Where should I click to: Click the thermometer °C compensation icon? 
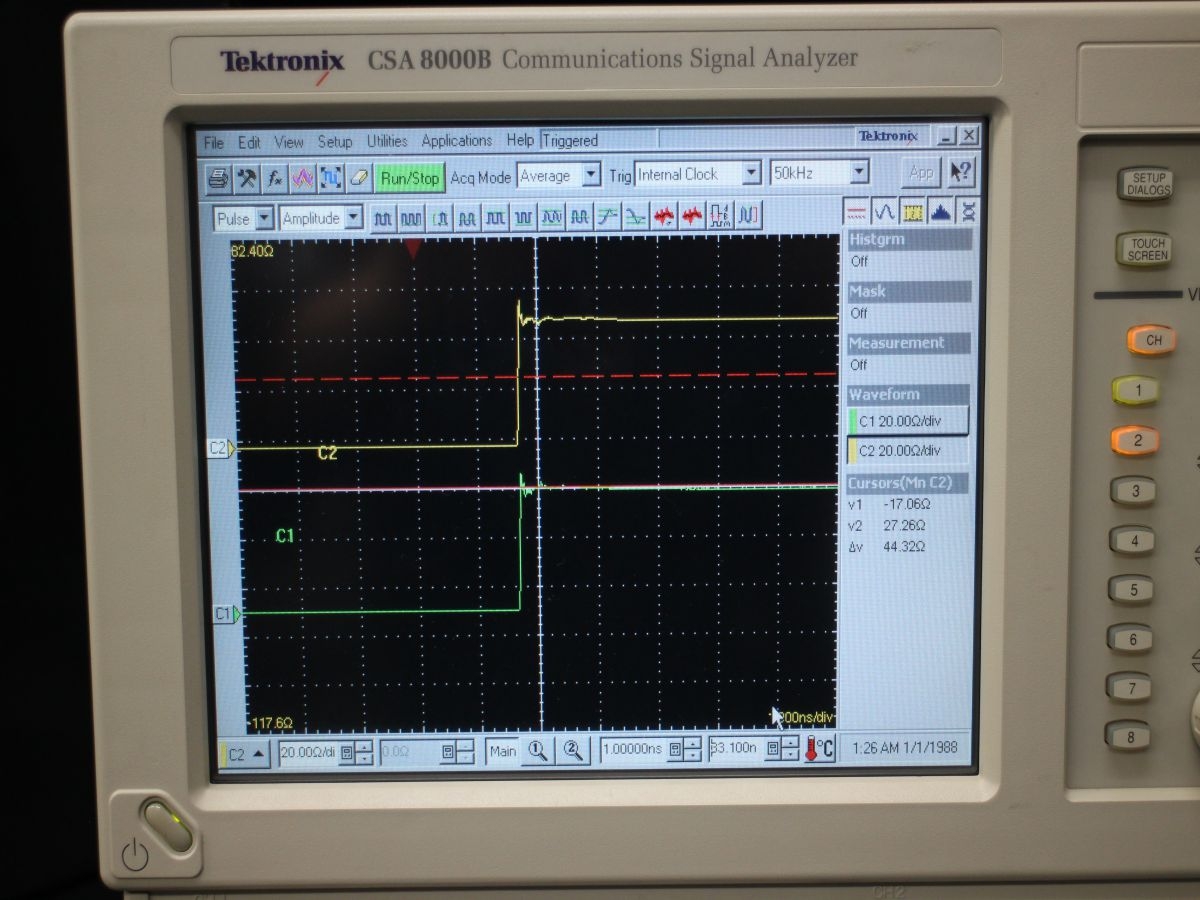(x=819, y=747)
